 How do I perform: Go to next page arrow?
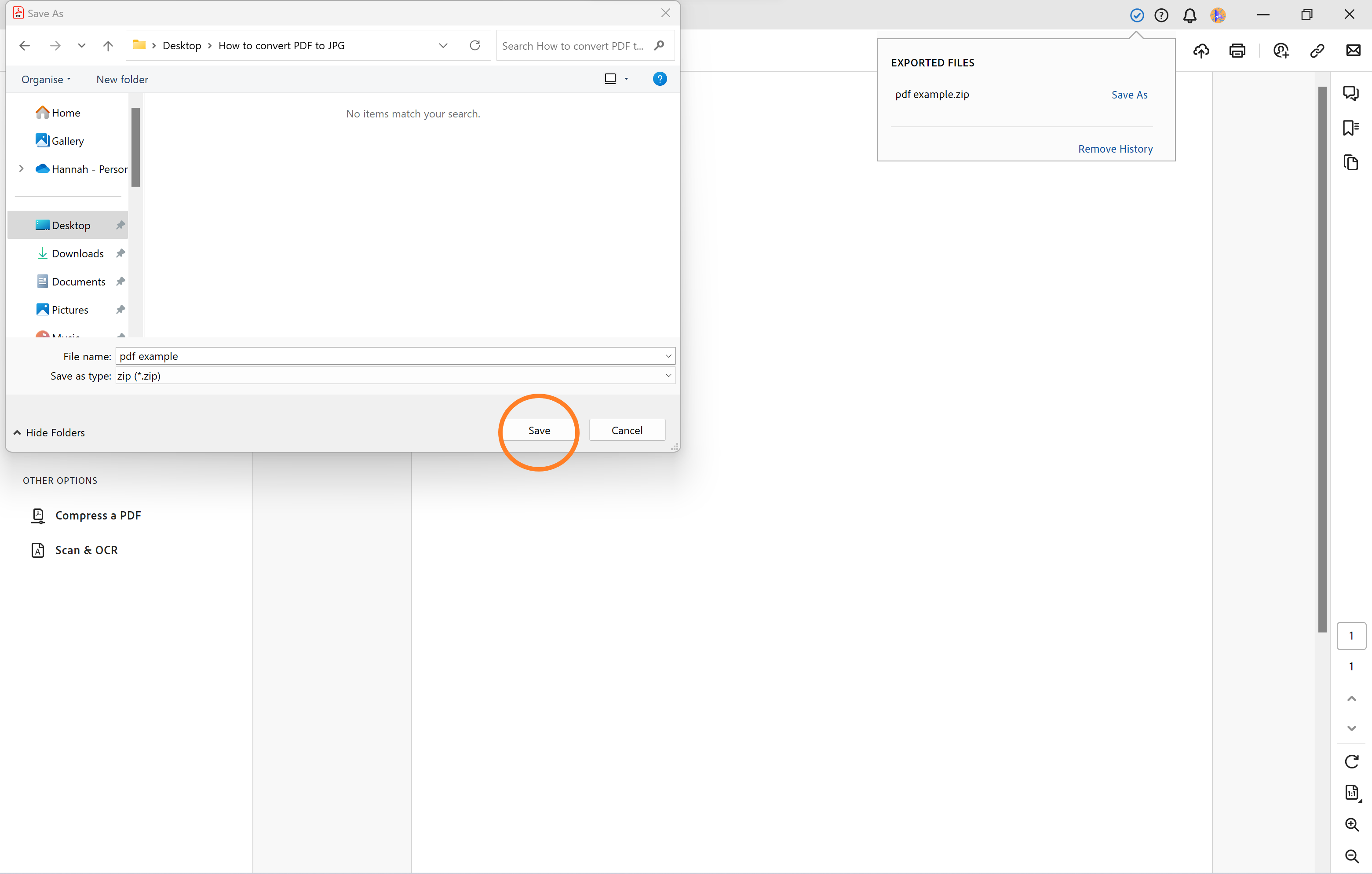[1351, 728]
